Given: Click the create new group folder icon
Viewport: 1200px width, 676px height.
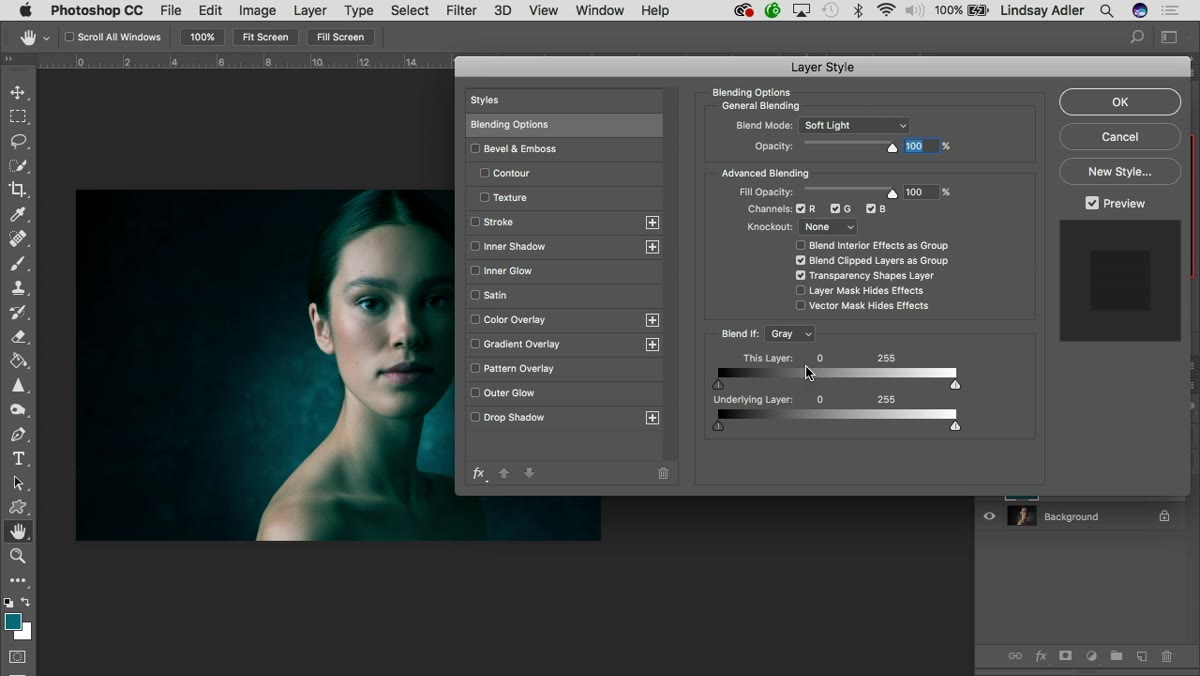Looking at the screenshot, I should click(1116, 656).
